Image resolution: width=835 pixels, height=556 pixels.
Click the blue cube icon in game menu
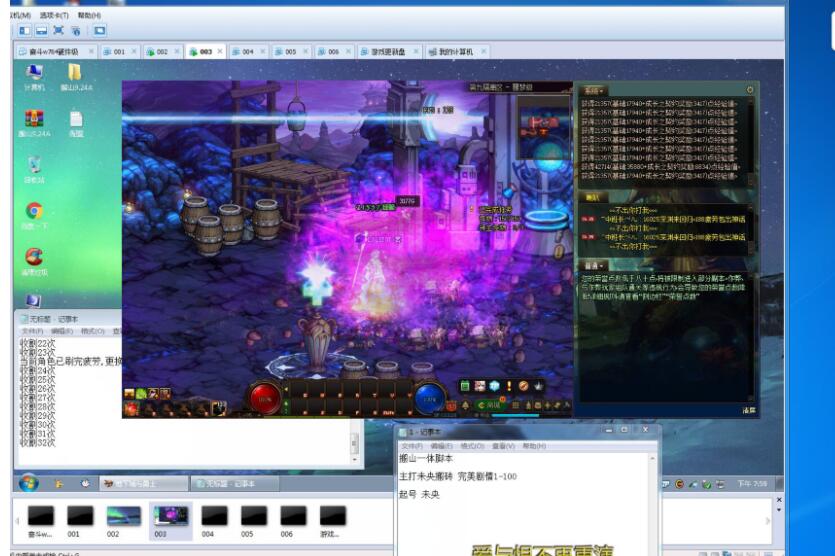[495, 386]
